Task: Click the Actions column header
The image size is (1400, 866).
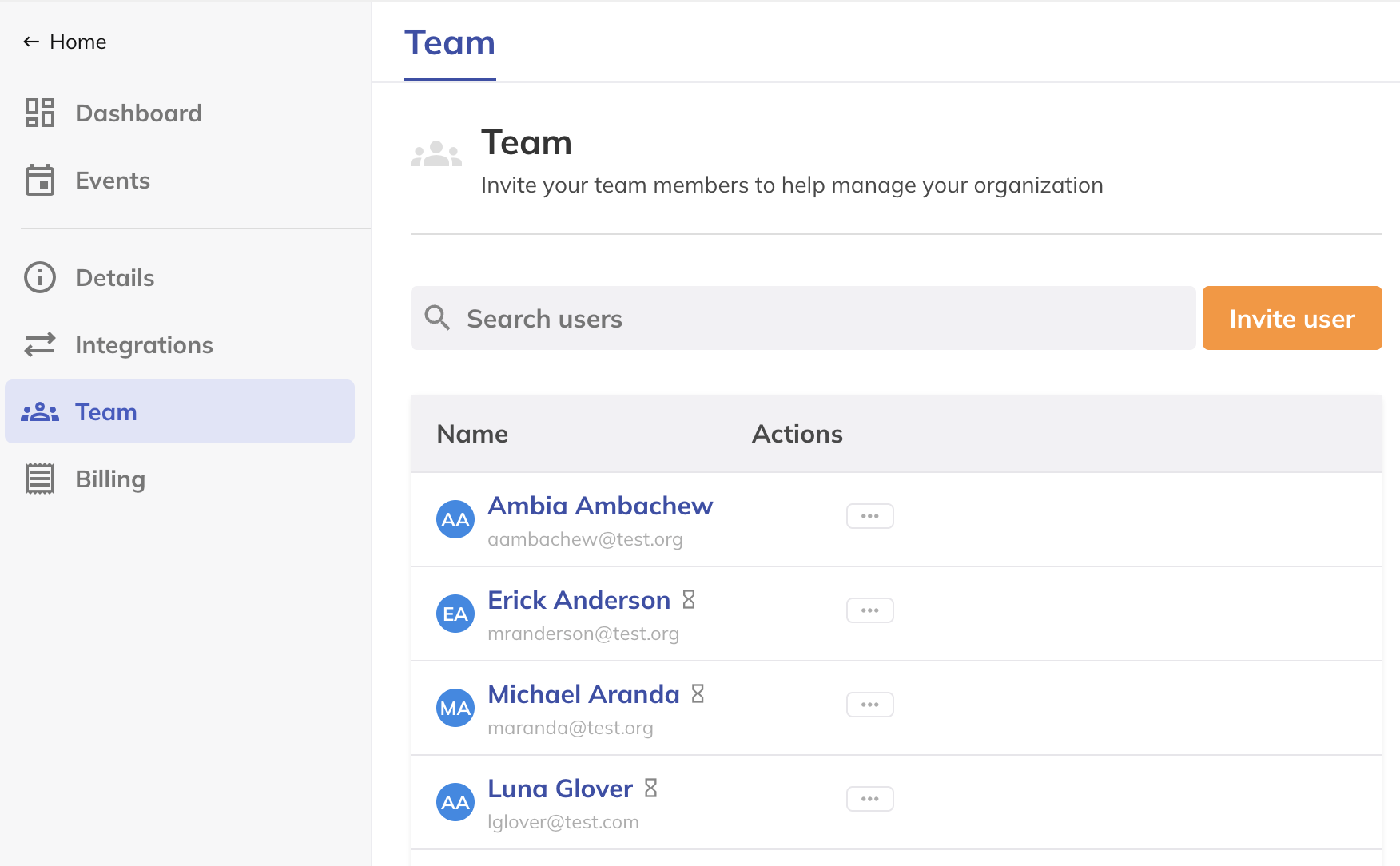Action: [x=797, y=434]
